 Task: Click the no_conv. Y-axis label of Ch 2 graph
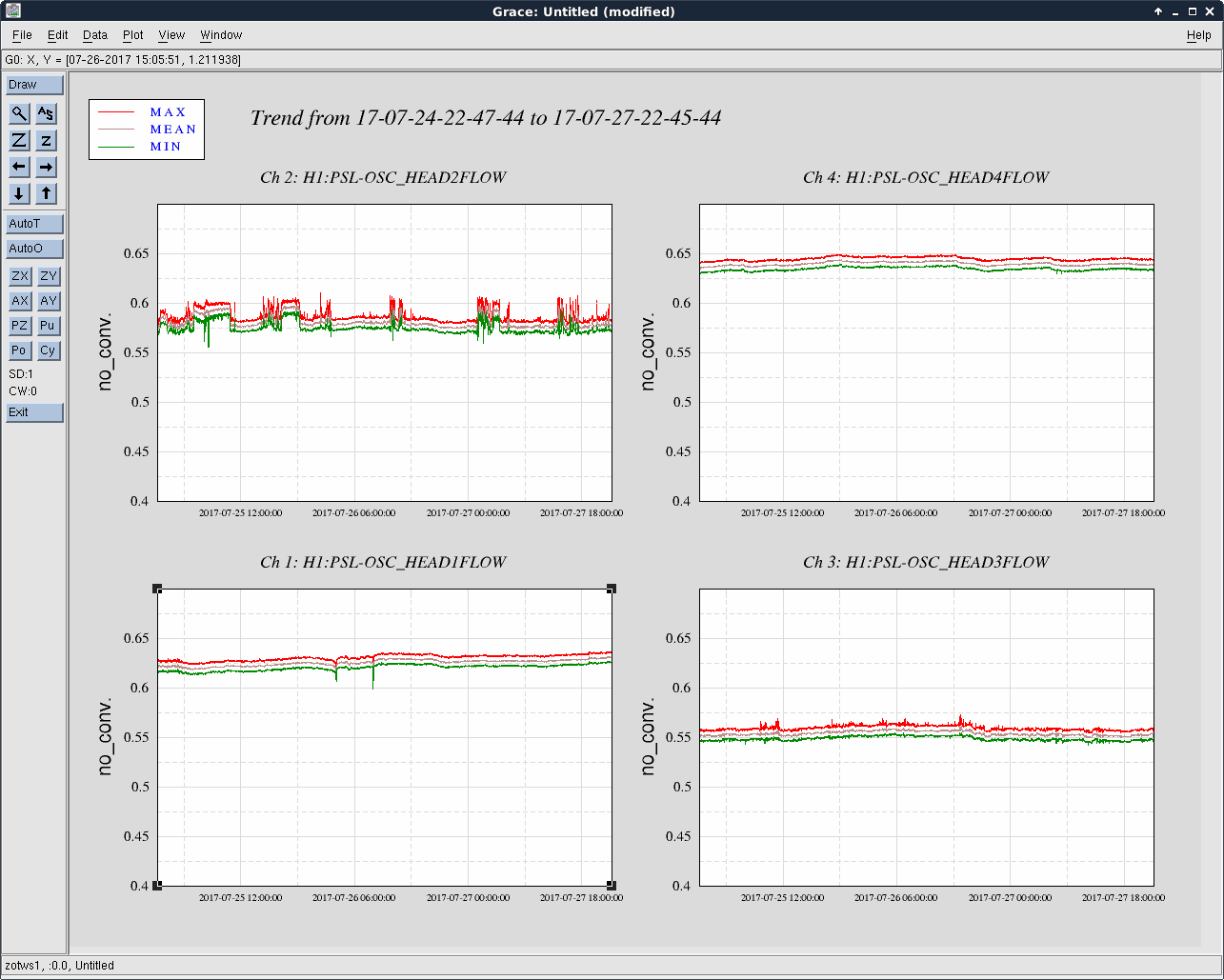[105, 351]
